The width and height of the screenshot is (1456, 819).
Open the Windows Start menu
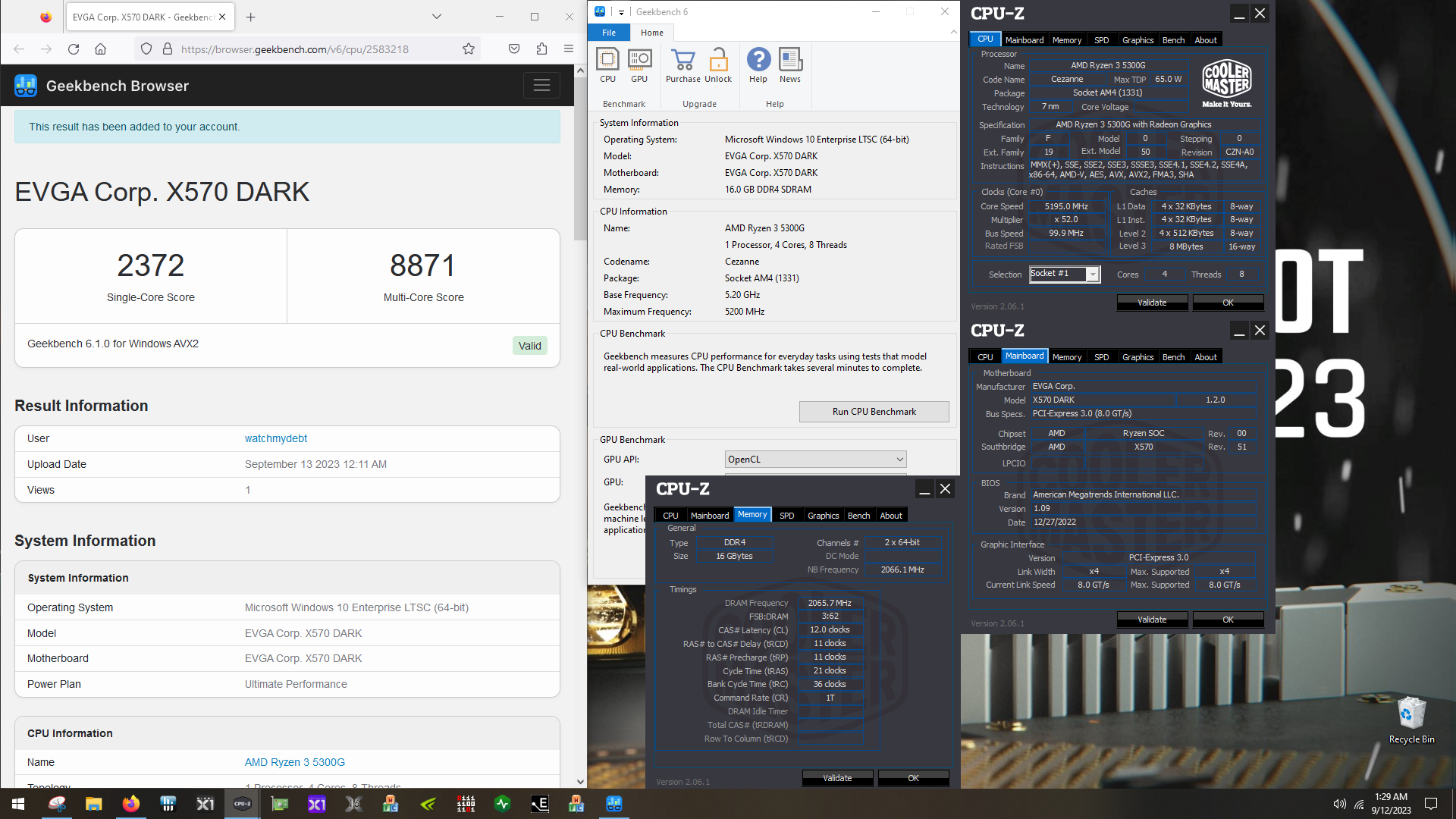pos(18,804)
